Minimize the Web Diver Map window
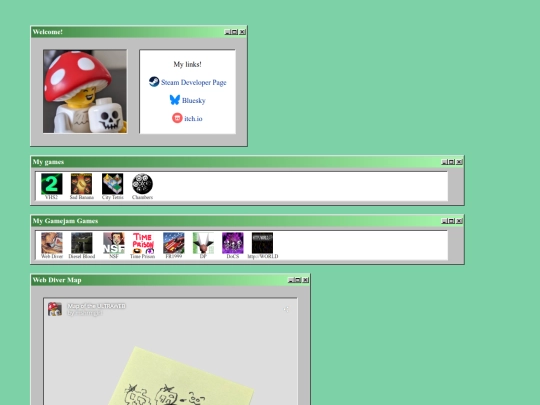The image size is (540, 405). (x=290, y=280)
